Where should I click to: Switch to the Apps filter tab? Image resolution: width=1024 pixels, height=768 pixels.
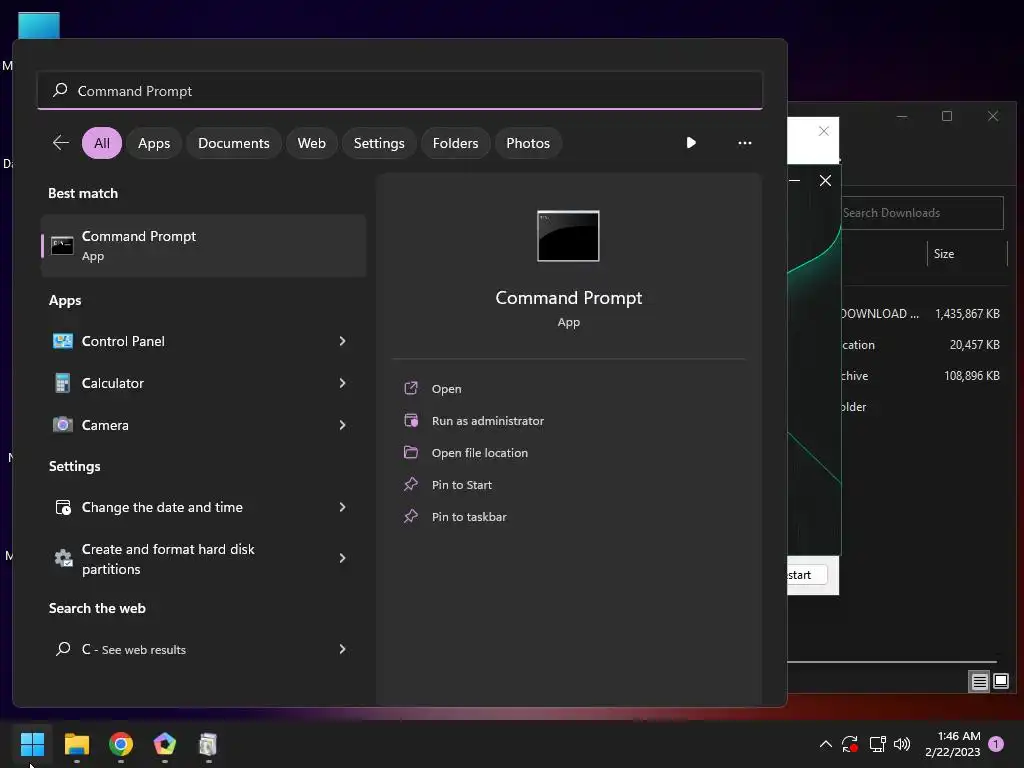(154, 143)
